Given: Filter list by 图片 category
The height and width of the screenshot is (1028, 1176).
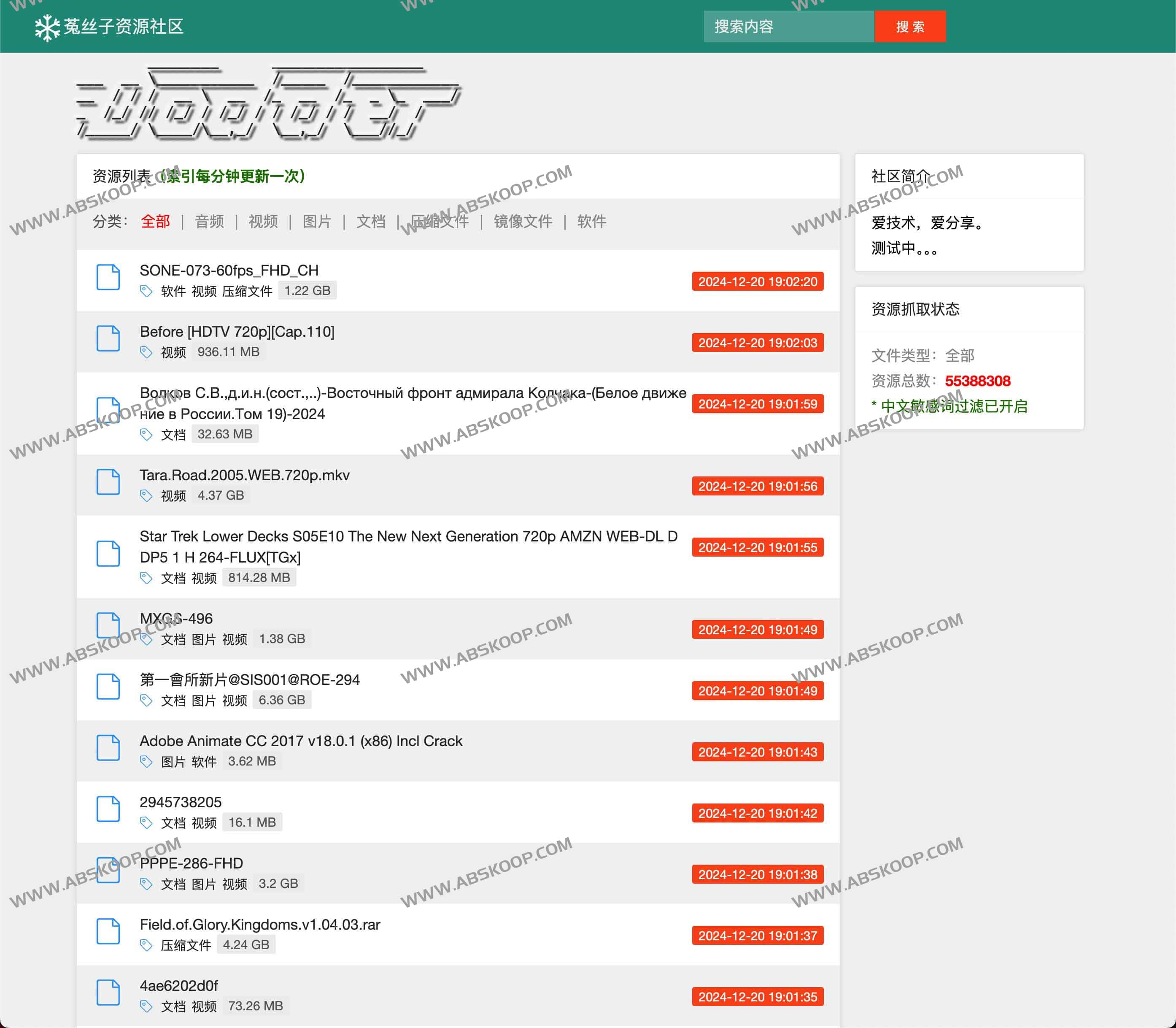Looking at the screenshot, I should point(316,222).
